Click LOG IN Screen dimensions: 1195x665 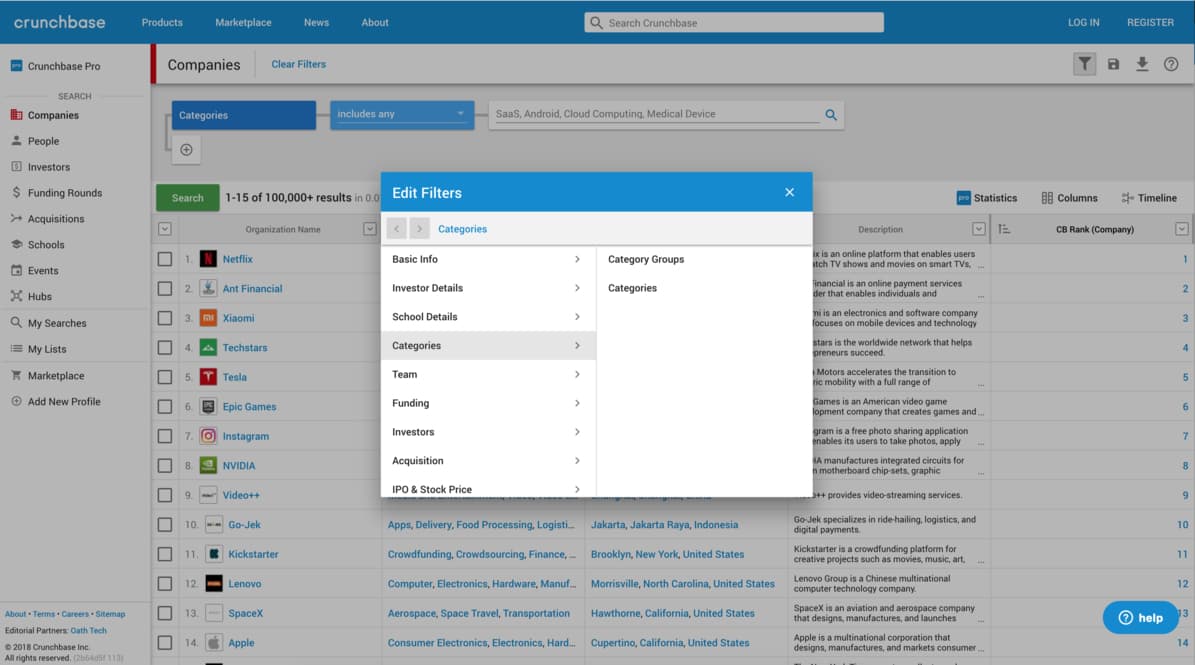pos(1083,22)
